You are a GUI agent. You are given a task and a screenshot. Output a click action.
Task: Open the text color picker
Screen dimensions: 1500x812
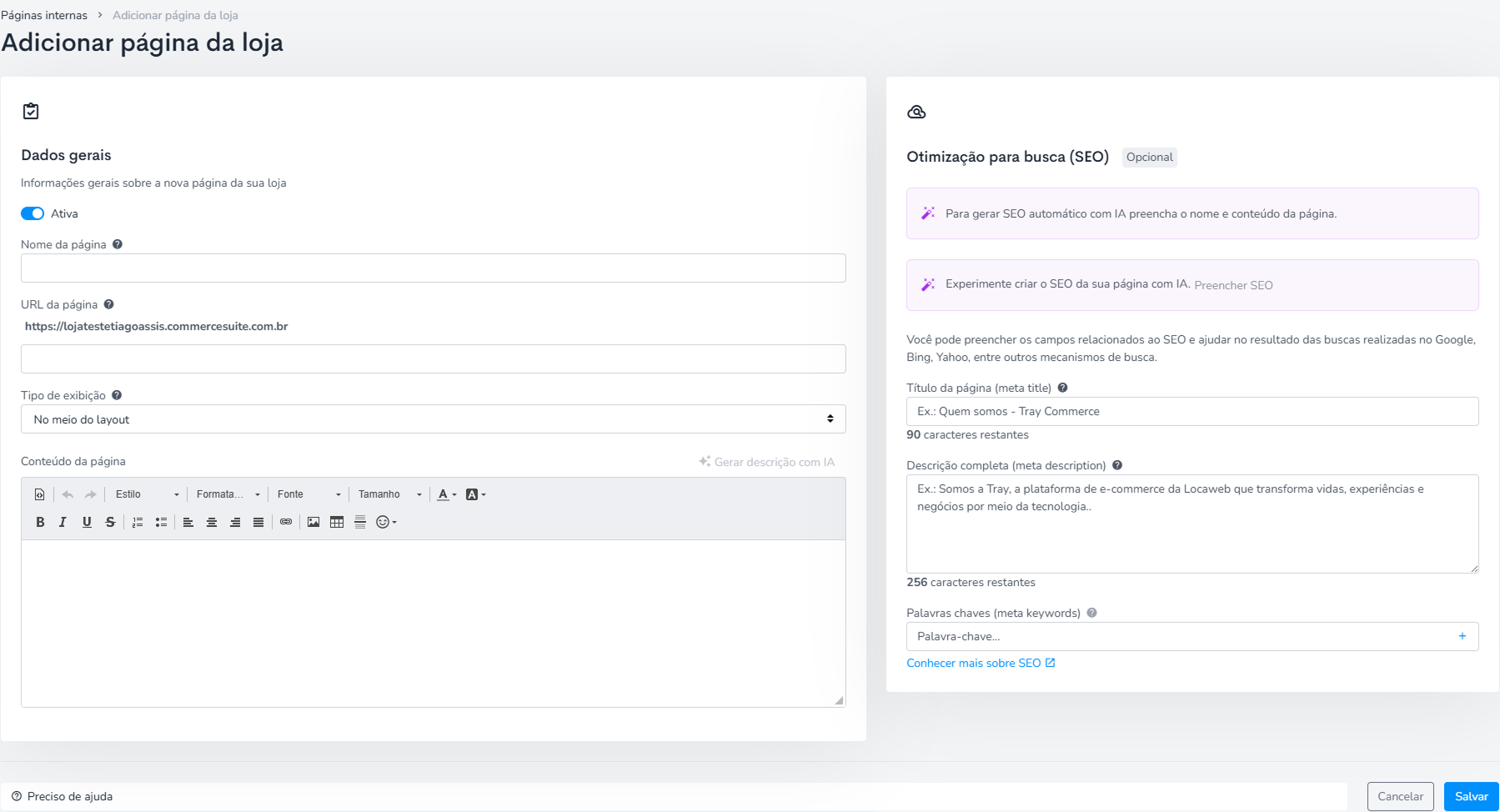447,494
